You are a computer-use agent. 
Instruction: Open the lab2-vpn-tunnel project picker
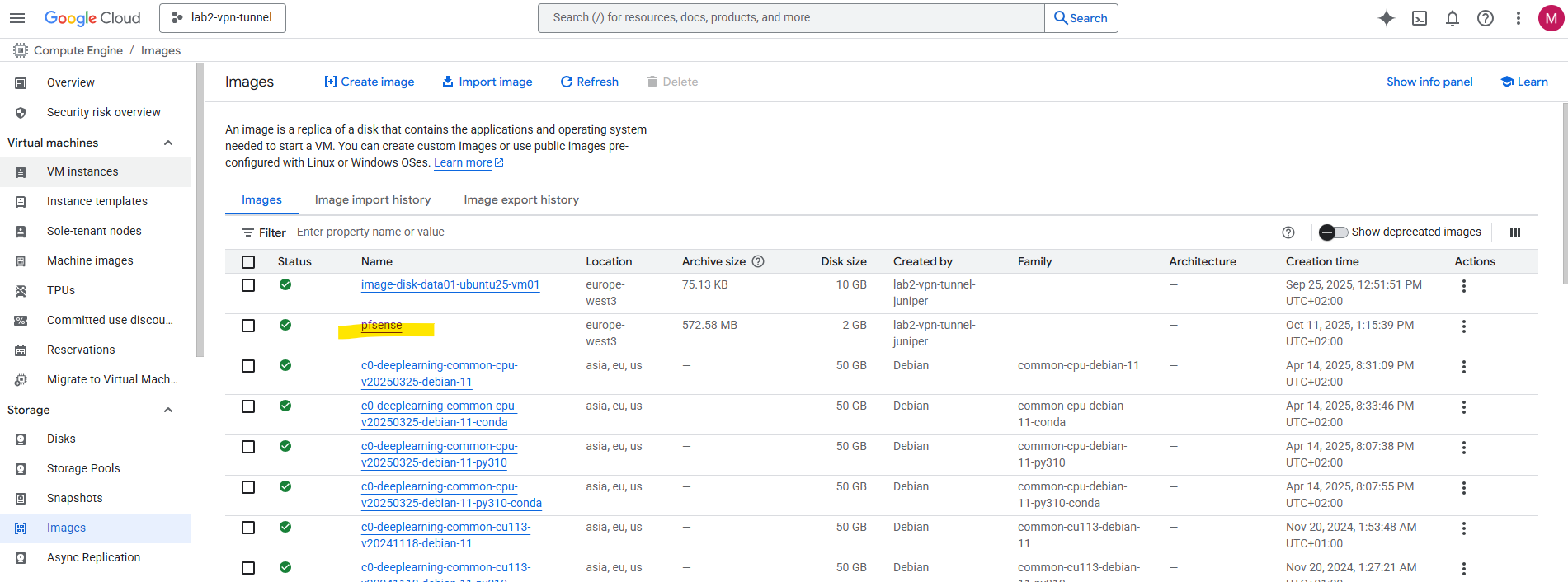pos(223,18)
